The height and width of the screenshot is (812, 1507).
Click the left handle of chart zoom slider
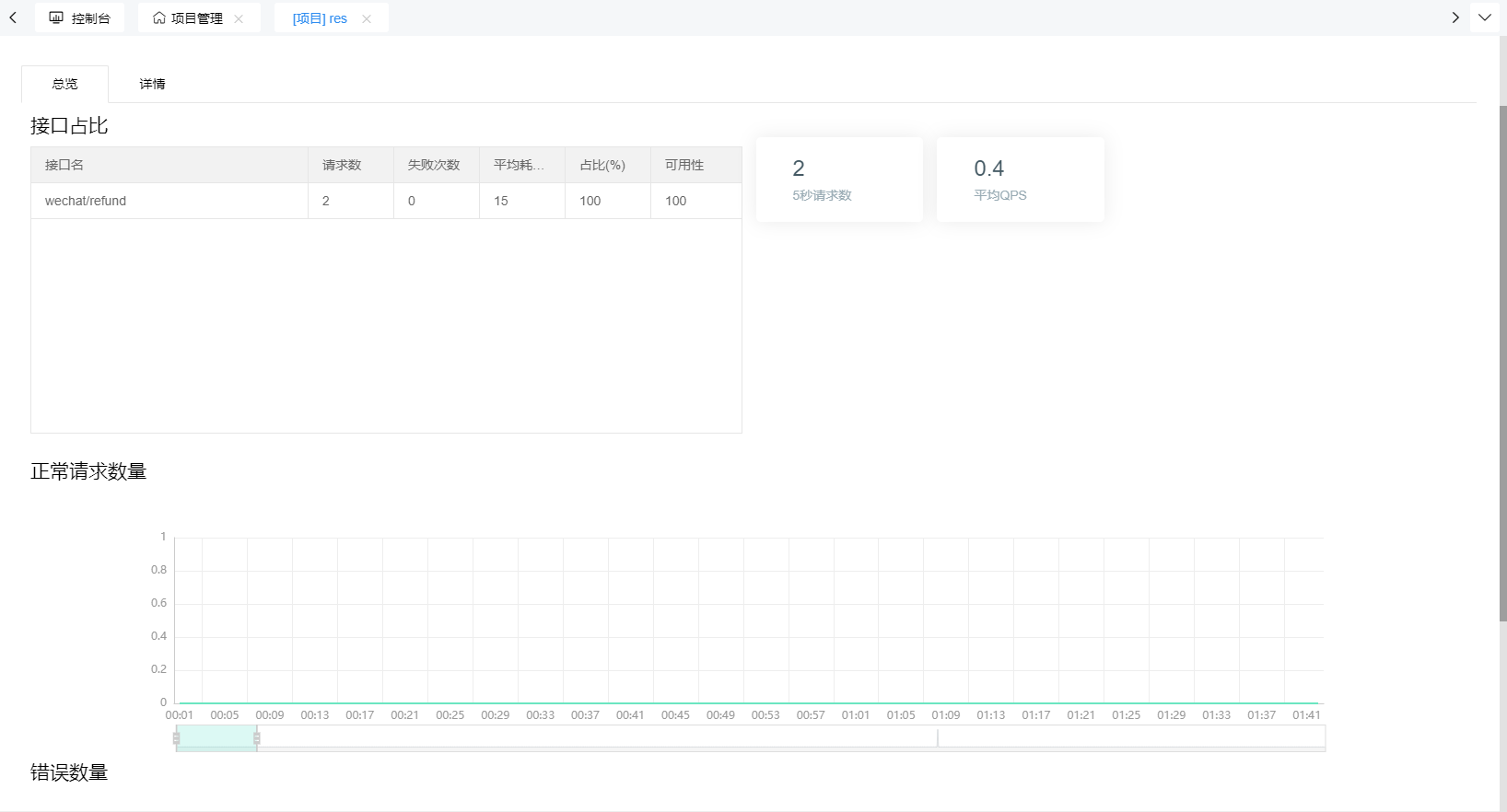click(176, 737)
